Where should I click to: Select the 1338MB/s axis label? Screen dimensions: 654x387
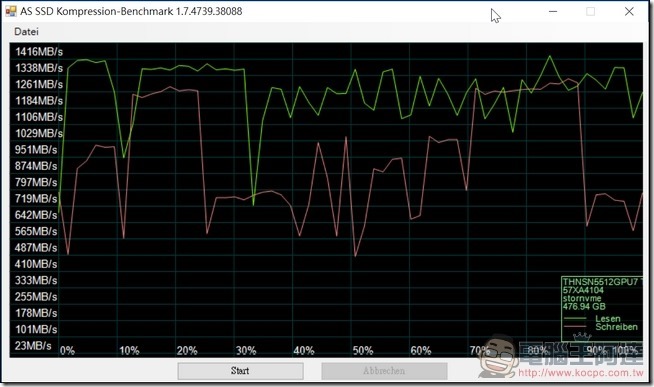coord(39,68)
